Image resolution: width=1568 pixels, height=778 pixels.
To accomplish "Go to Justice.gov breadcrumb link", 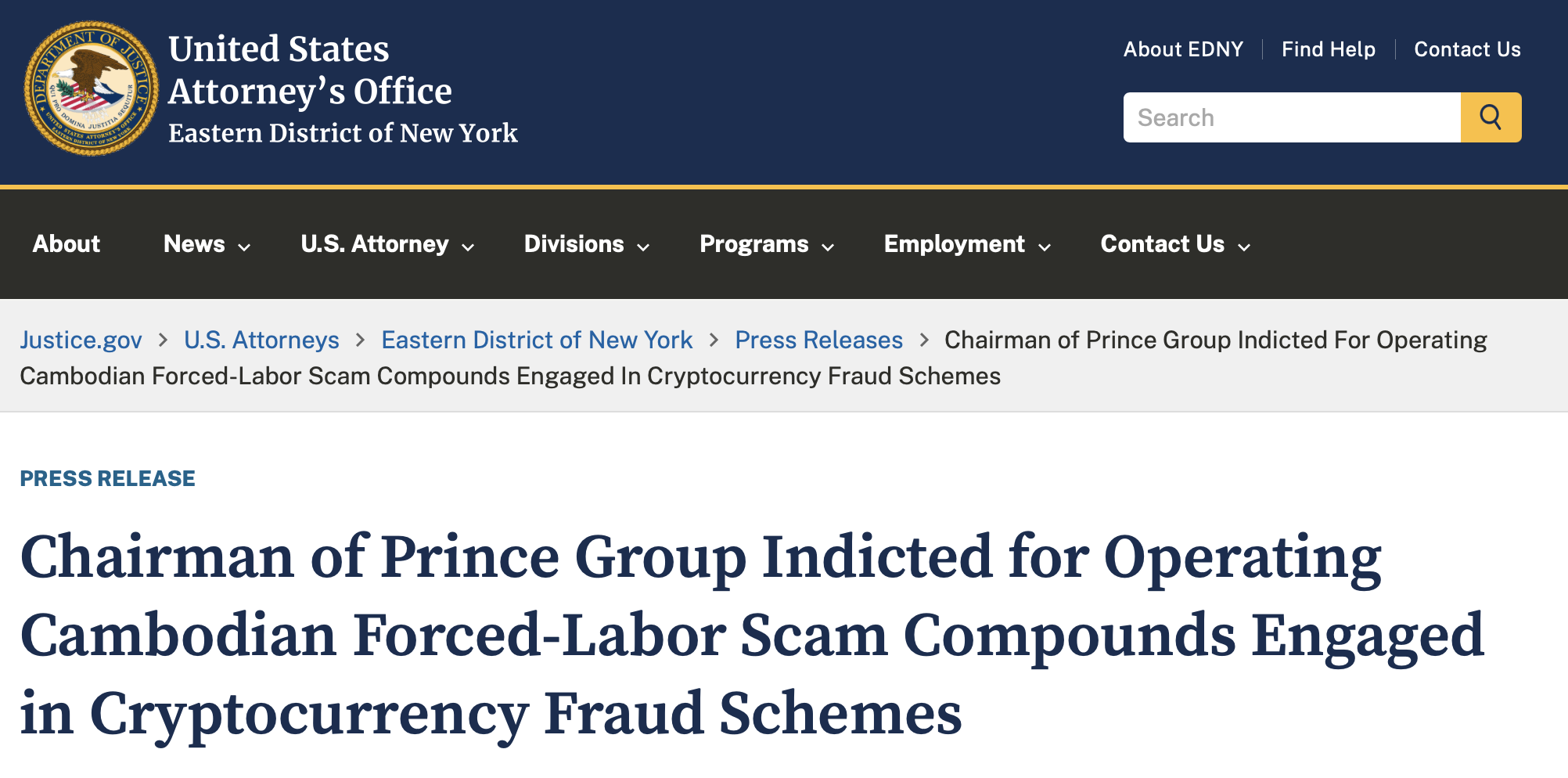I will click(81, 340).
